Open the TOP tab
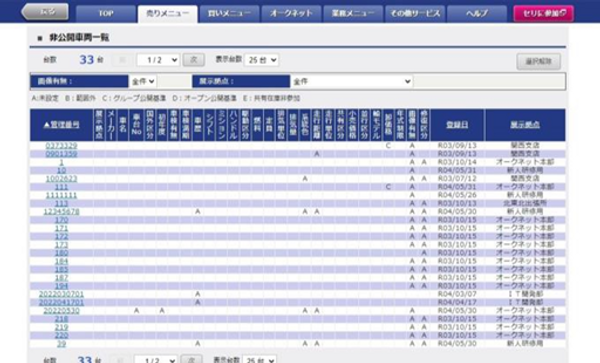 point(106,14)
